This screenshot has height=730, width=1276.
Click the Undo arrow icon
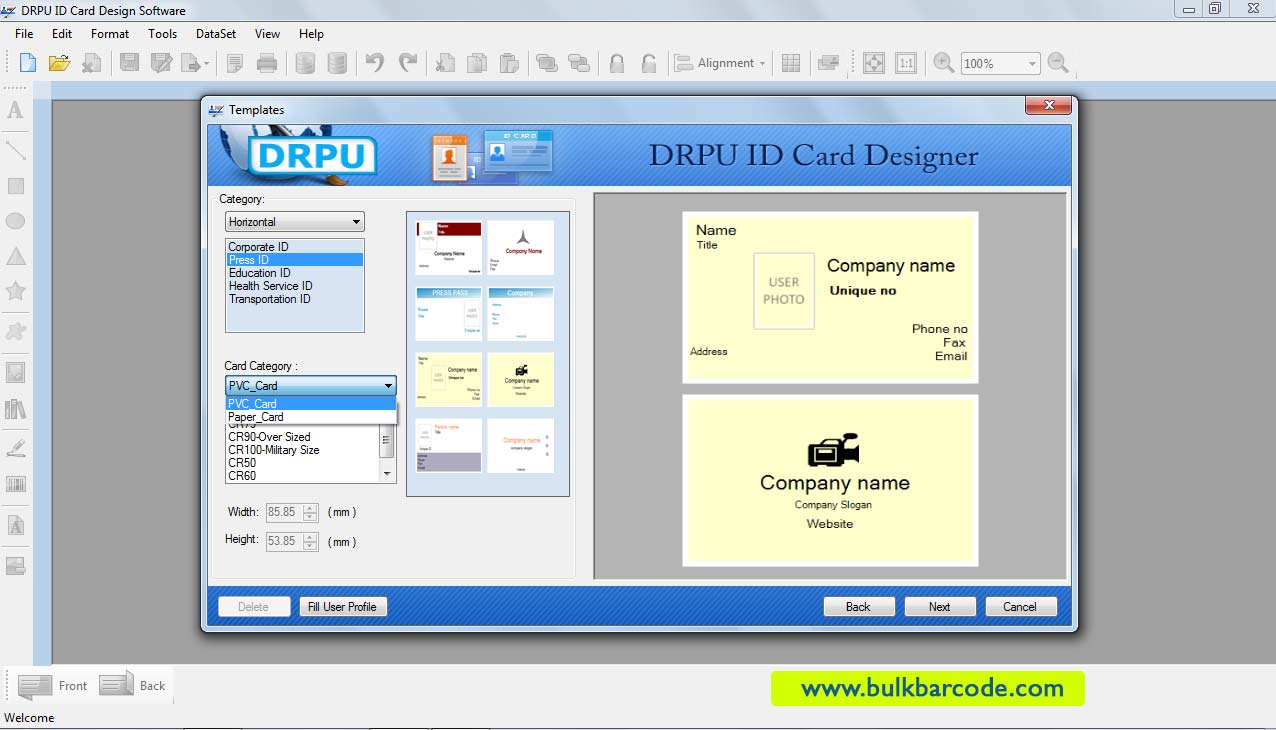374,63
